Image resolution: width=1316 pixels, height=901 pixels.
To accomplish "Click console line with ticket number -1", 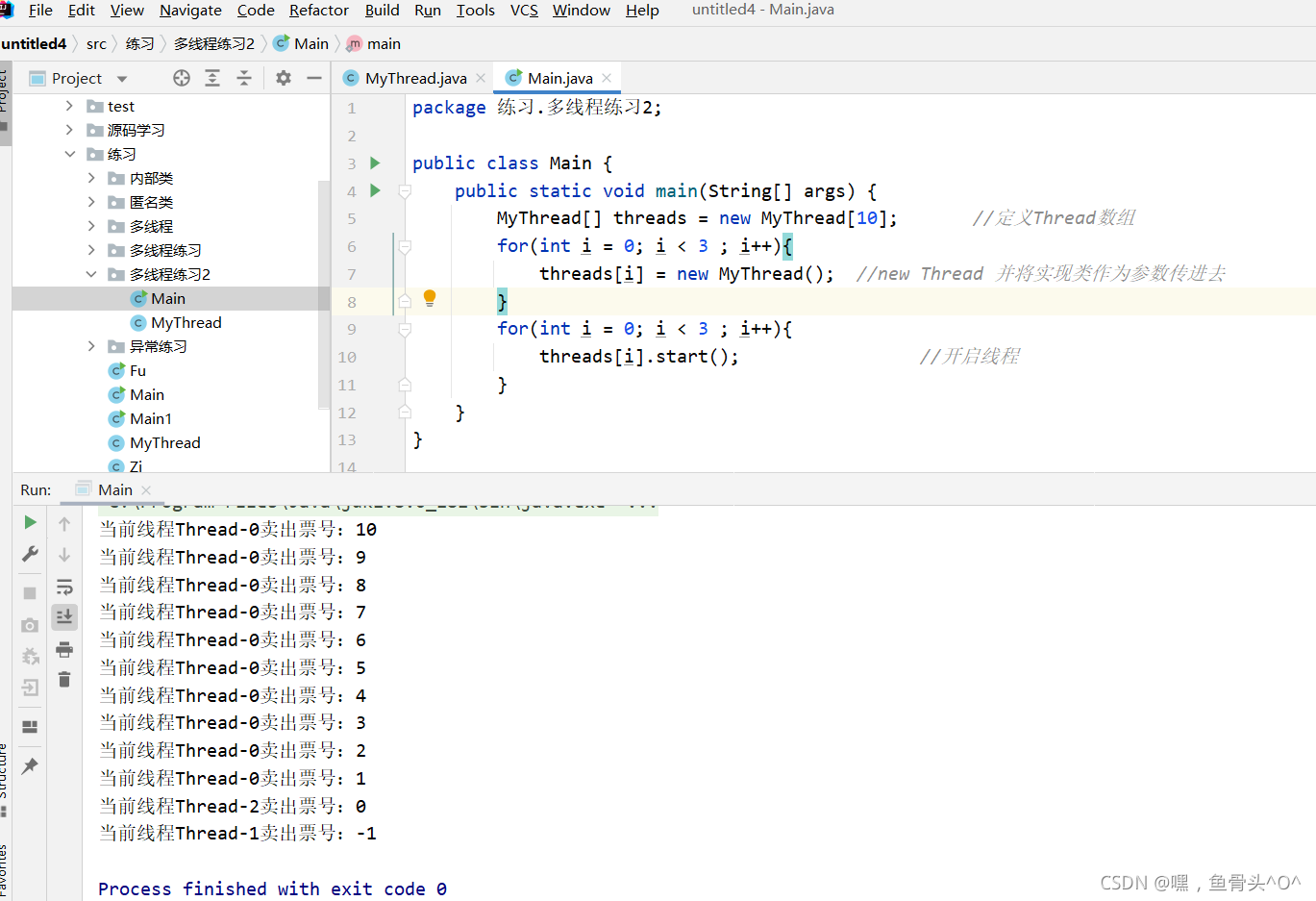I will (237, 833).
